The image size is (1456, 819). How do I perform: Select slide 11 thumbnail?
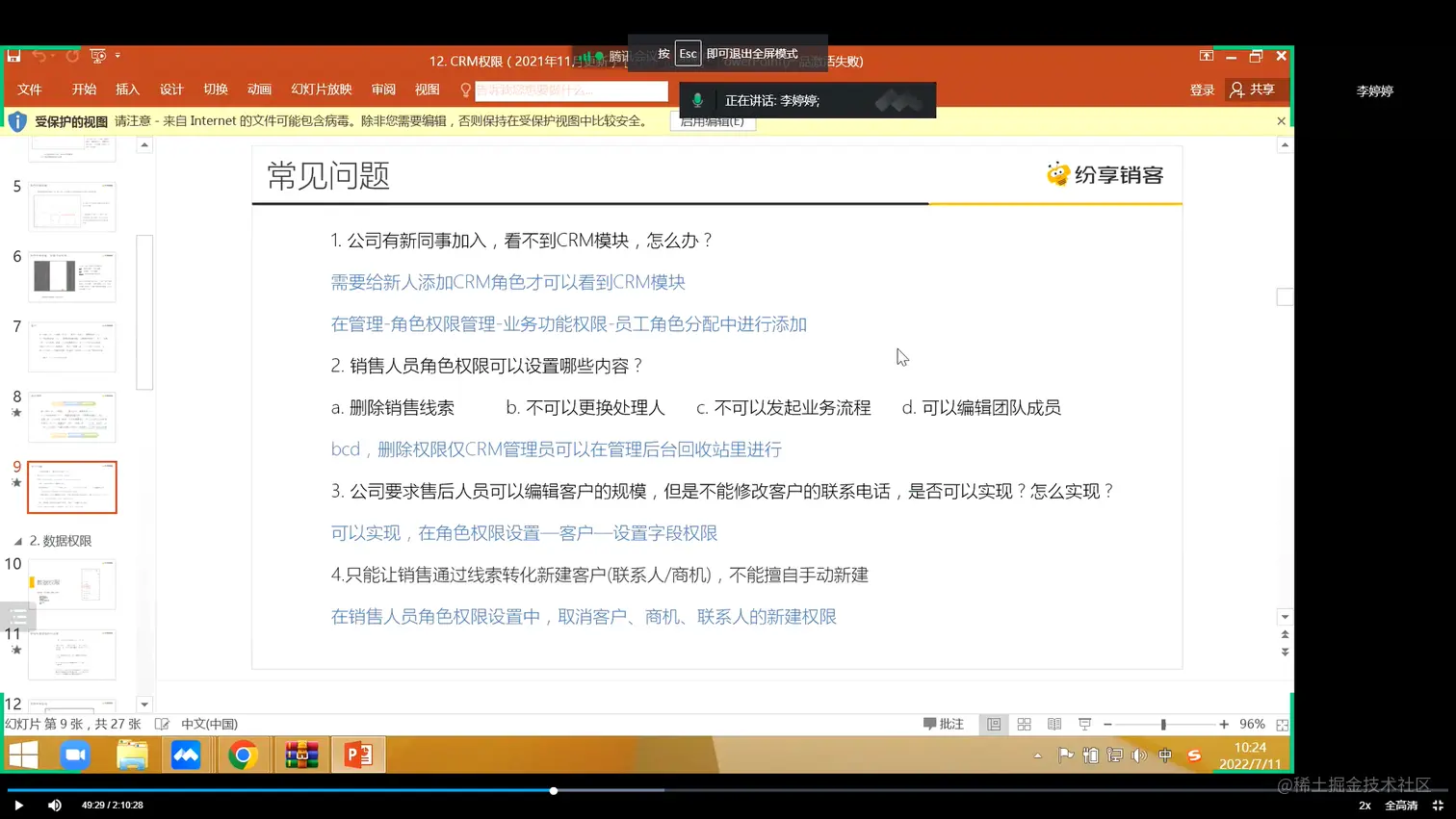tap(72, 654)
